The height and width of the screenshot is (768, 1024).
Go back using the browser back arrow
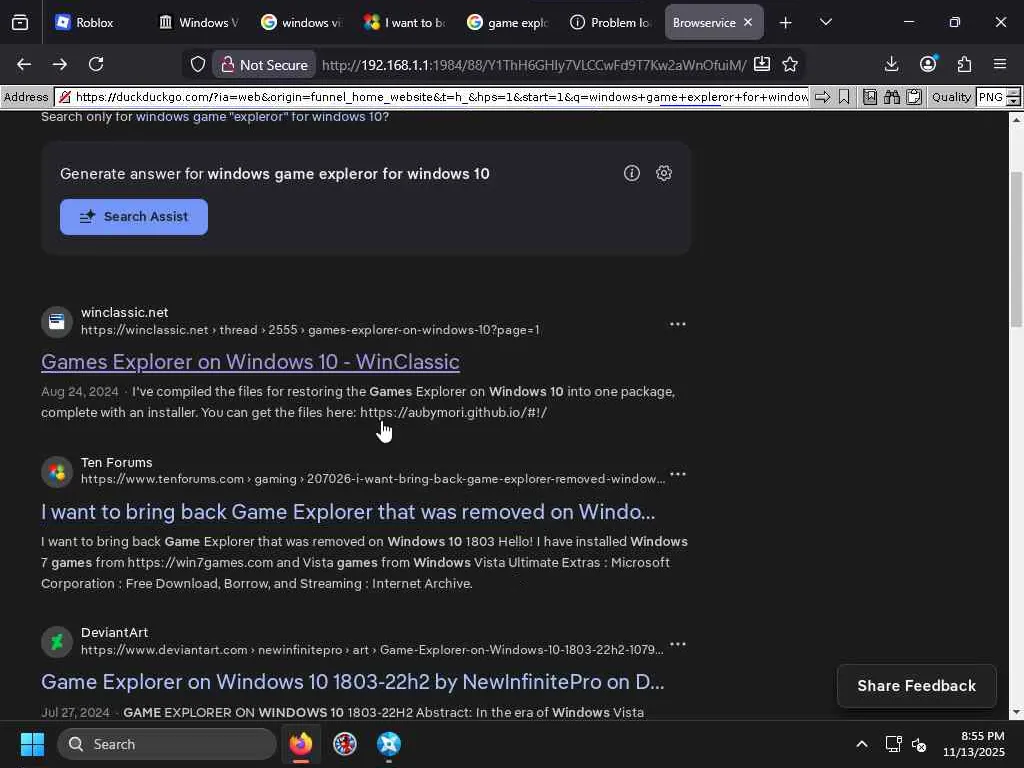(x=24, y=64)
